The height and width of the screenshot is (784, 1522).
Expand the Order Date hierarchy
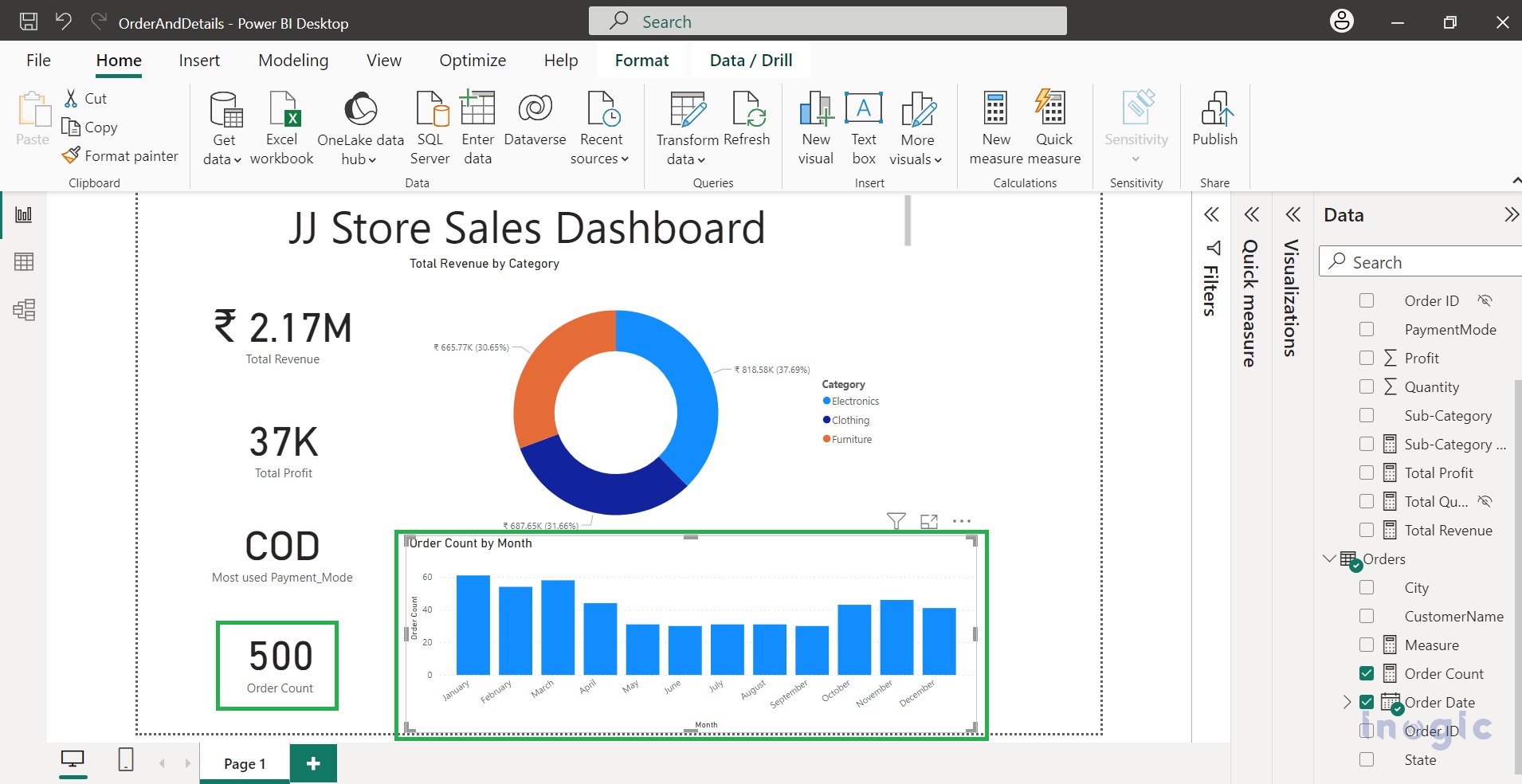[x=1347, y=702]
